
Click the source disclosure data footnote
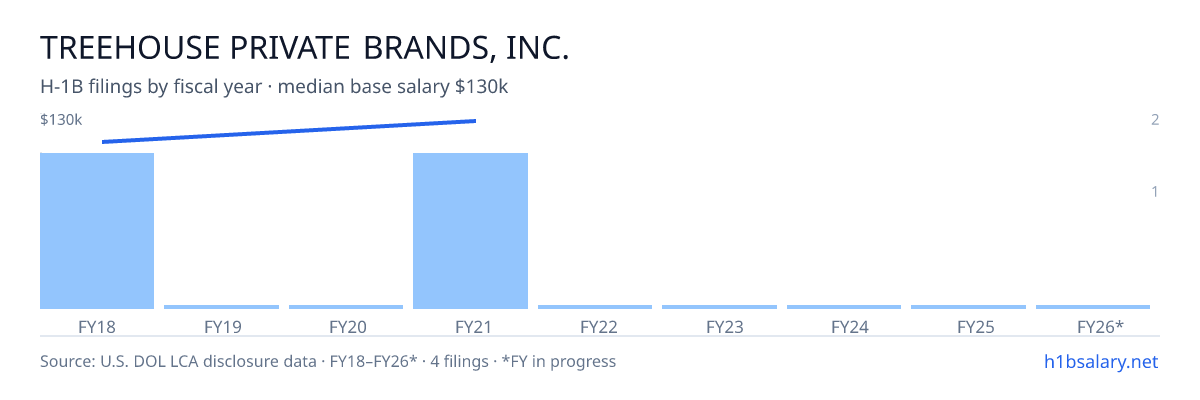(328, 361)
